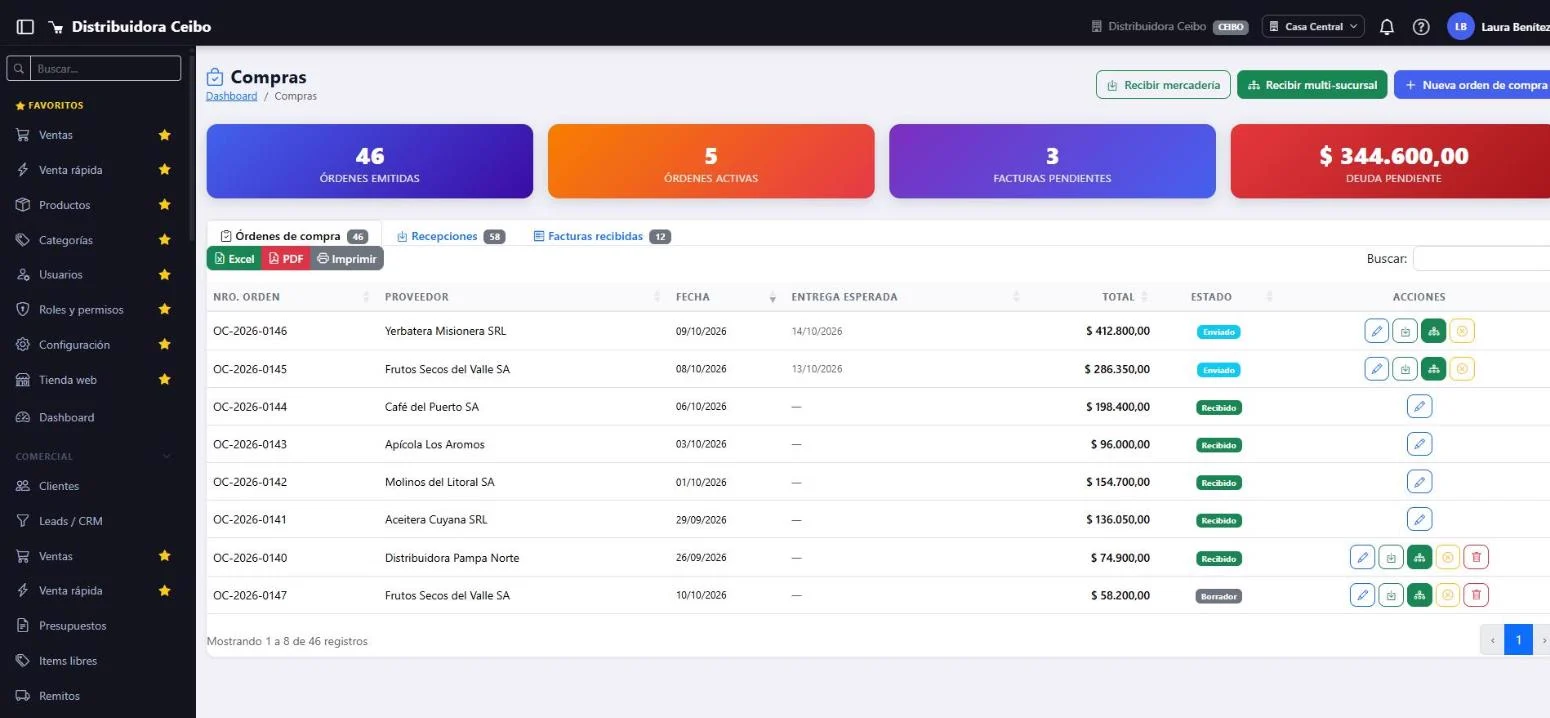The height and width of the screenshot is (718, 1550).
Task: Edit order OC-2026-0146 with pencil icon
Action: [x=1377, y=331]
